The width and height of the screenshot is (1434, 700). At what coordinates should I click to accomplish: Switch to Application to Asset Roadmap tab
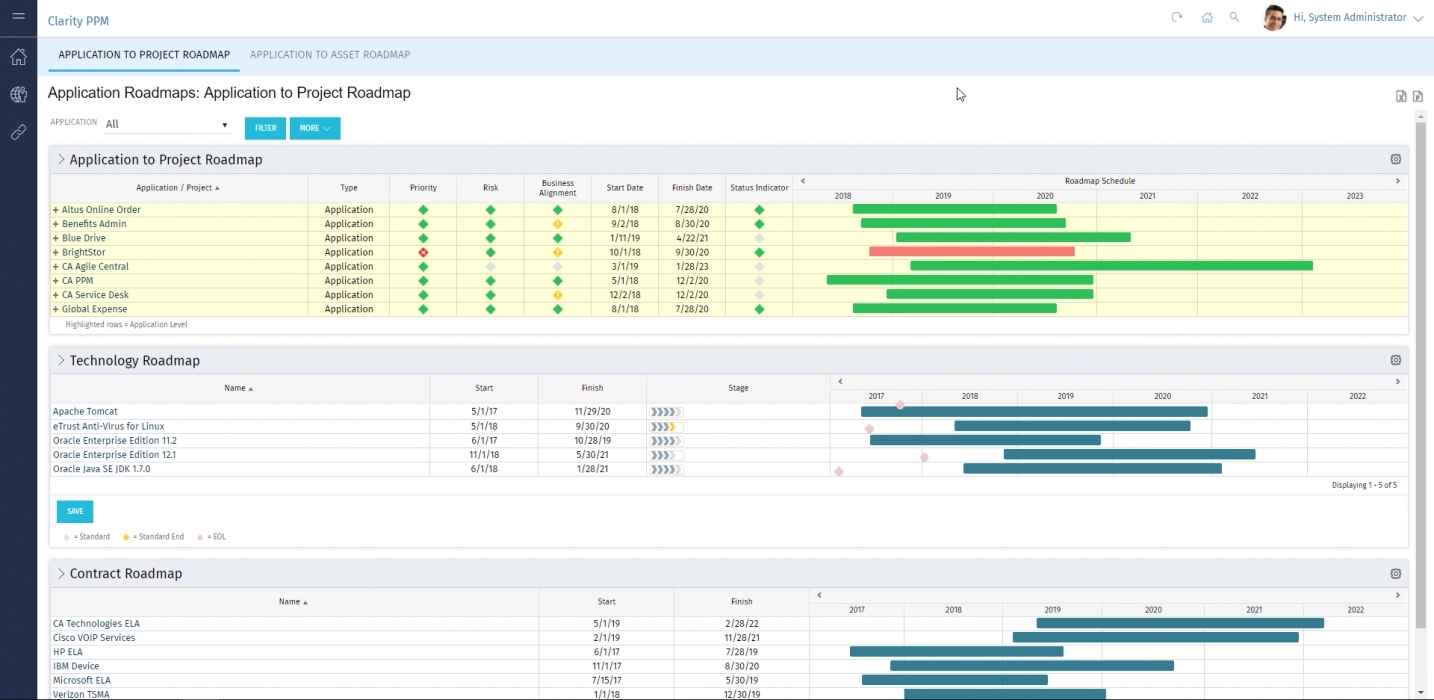[x=330, y=55]
